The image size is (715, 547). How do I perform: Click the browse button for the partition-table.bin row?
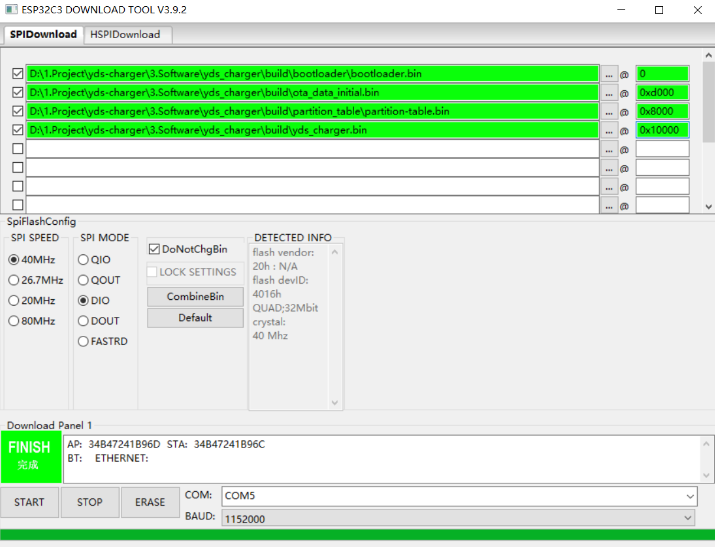[609, 111]
